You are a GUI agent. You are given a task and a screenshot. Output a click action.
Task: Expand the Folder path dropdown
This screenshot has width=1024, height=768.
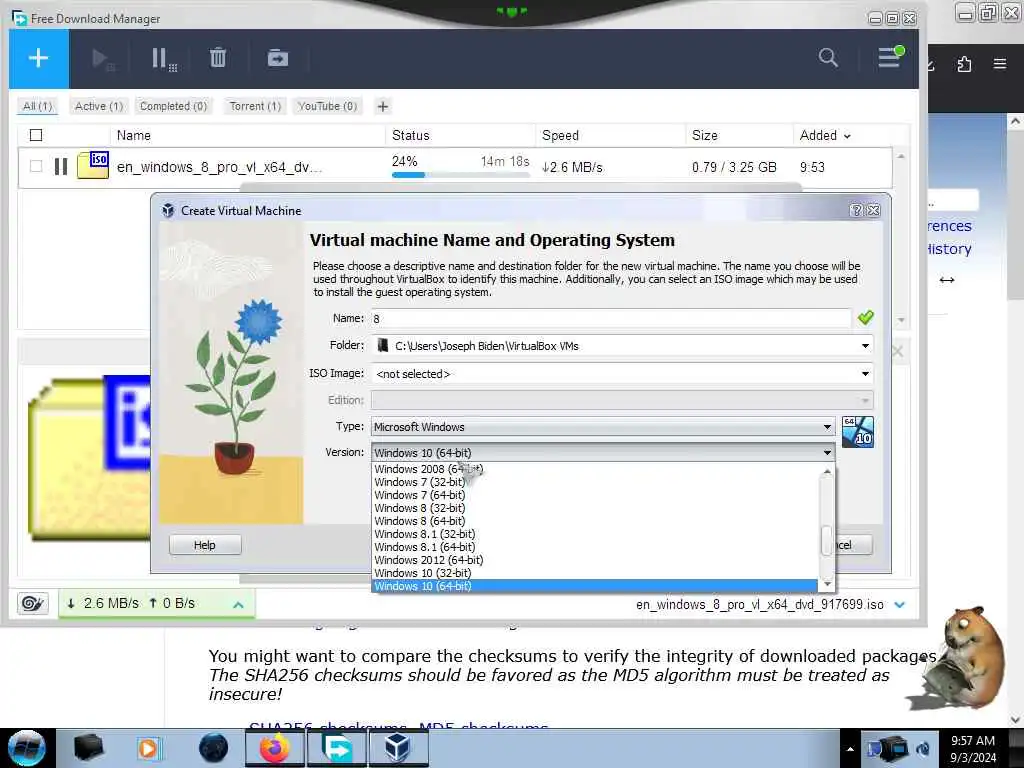pyautogui.click(x=865, y=345)
